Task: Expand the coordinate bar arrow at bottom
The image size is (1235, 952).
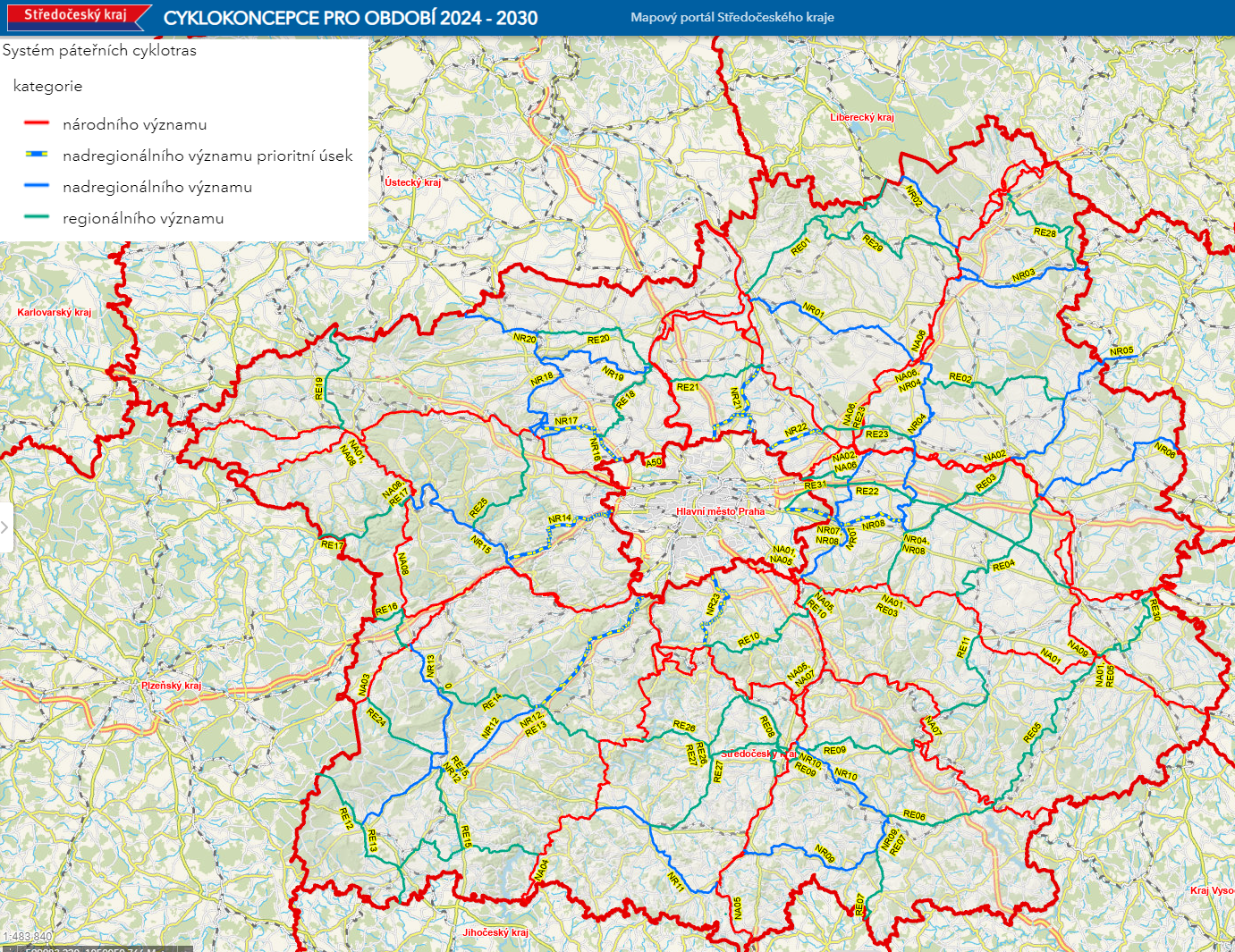Action: click(x=186, y=949)
